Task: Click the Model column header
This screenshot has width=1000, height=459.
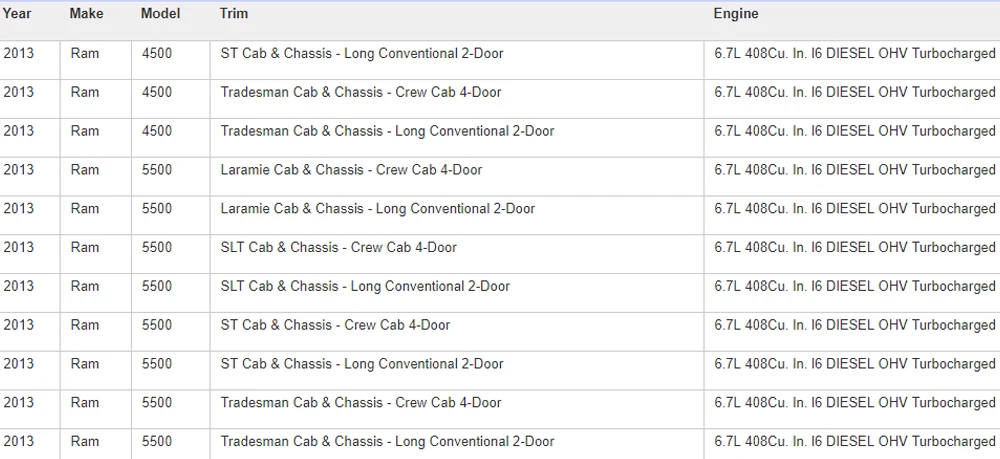Action: tap(160, 13)
